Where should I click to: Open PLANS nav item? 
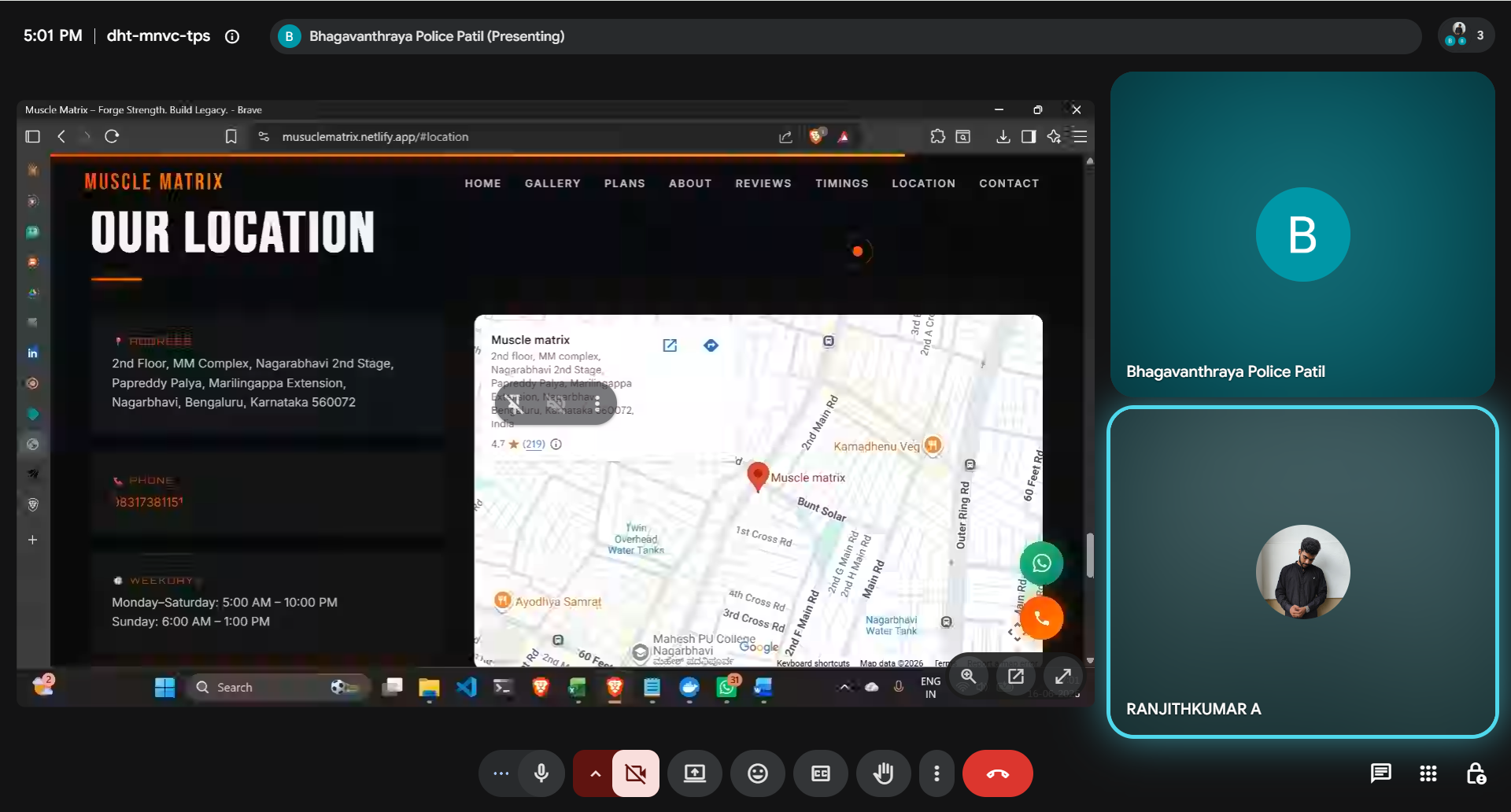tap(625, 183)
